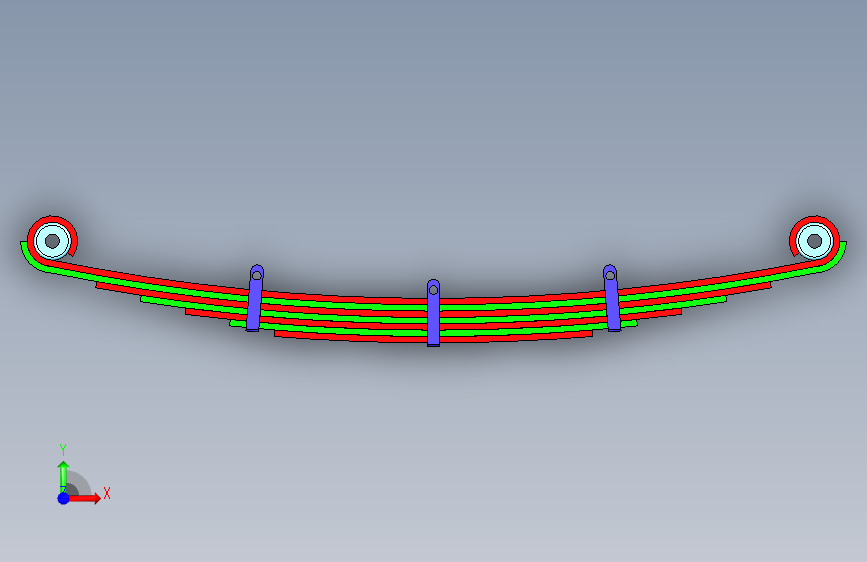Select the center blue clamp bolt

coord(434,313)
